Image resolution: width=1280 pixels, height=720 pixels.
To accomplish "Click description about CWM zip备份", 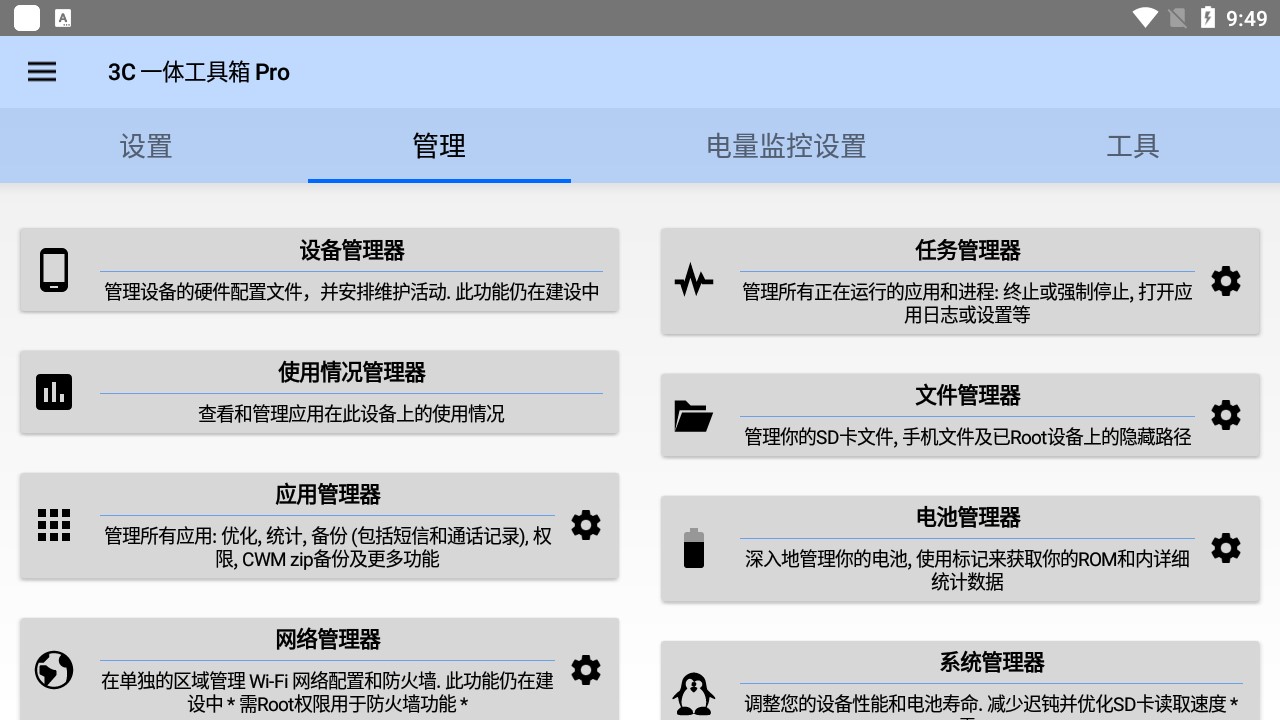I will 328,547.
